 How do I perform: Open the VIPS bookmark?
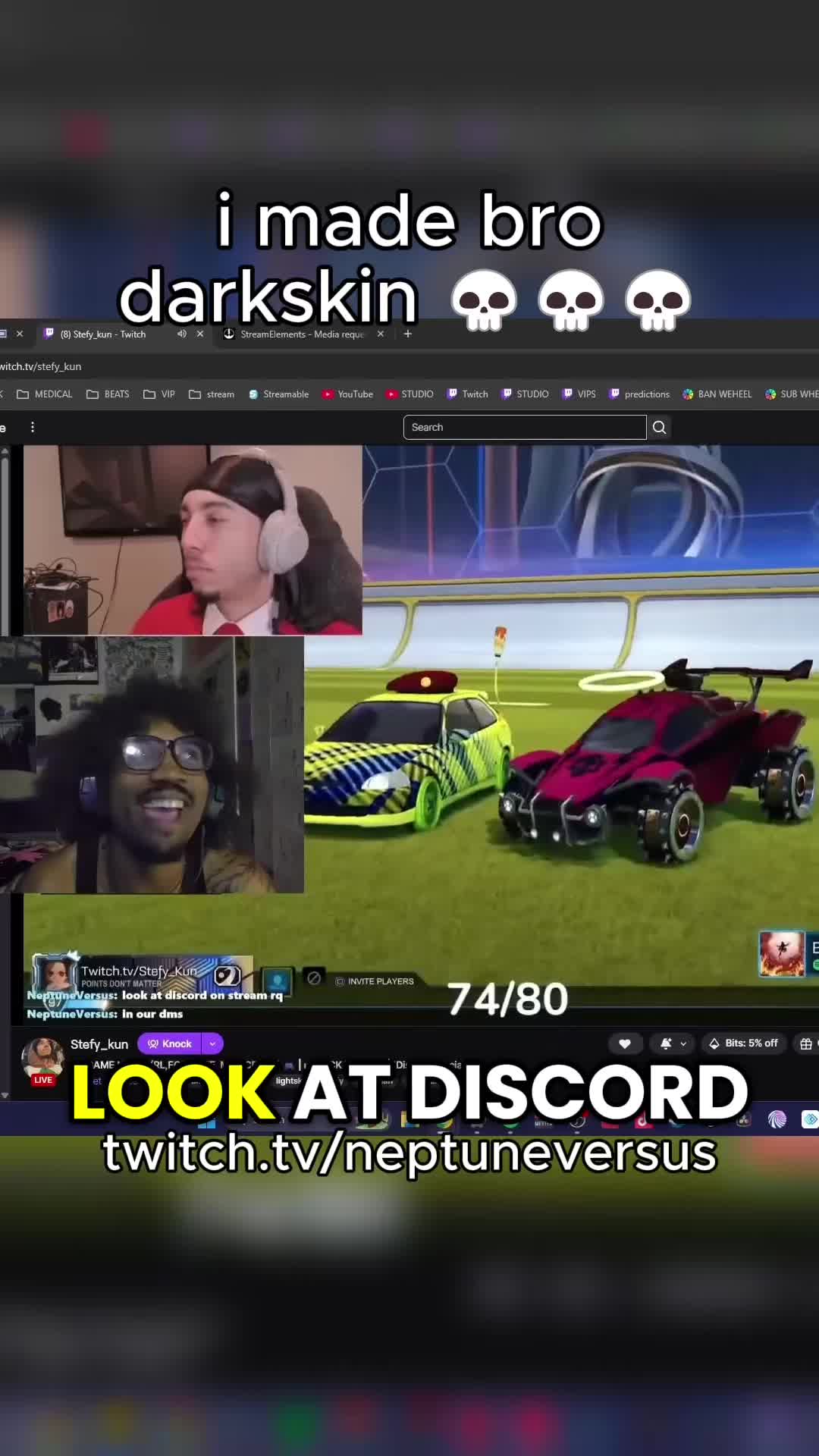point(579,394)
